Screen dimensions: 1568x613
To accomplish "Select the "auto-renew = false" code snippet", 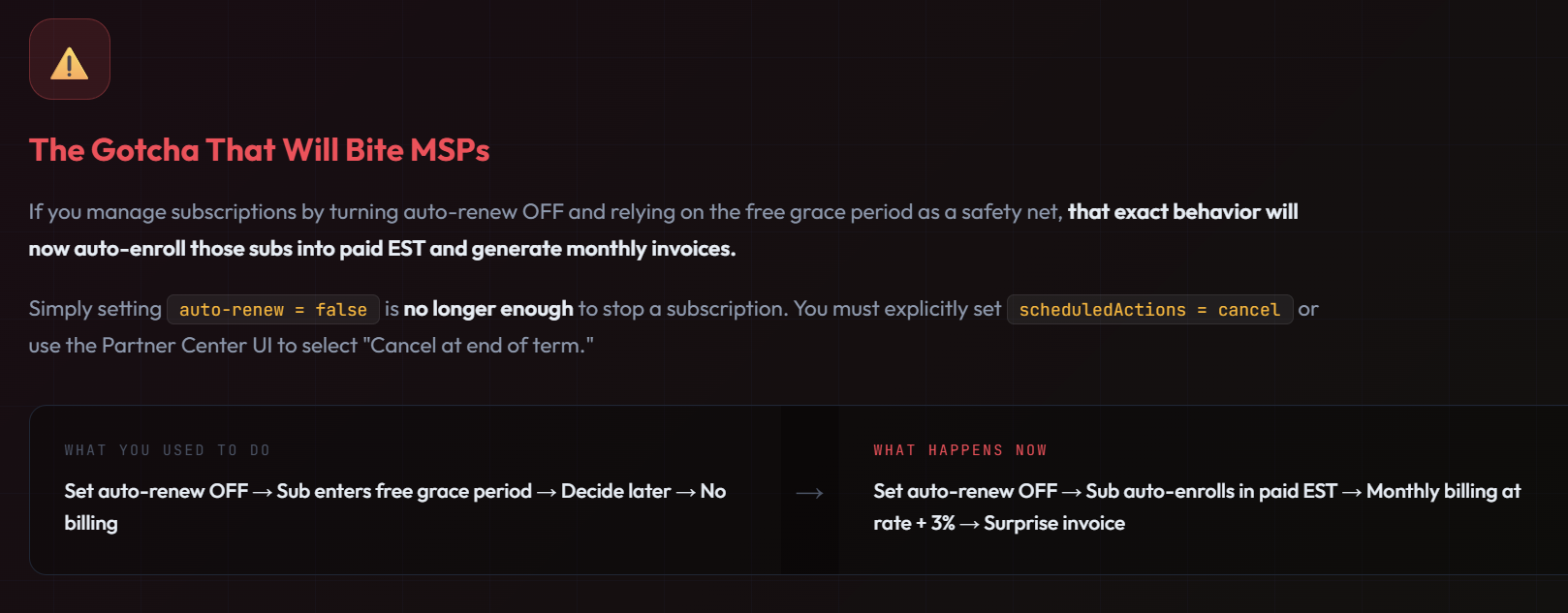I will point(272,310).
